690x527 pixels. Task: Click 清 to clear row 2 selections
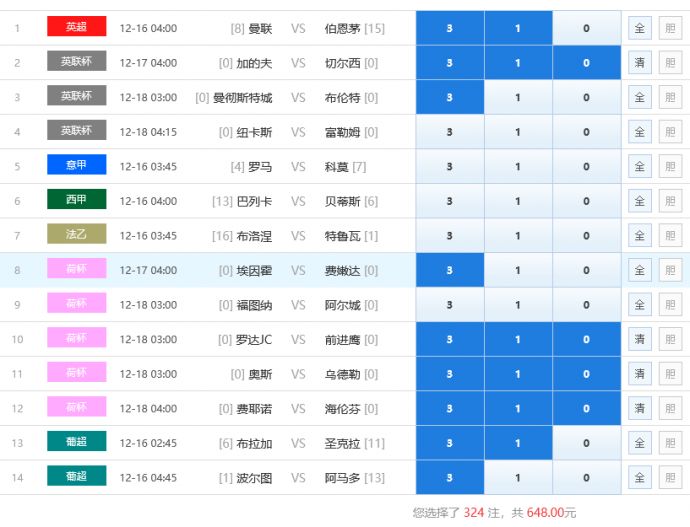pyautogui.click(x=640, y=63)
